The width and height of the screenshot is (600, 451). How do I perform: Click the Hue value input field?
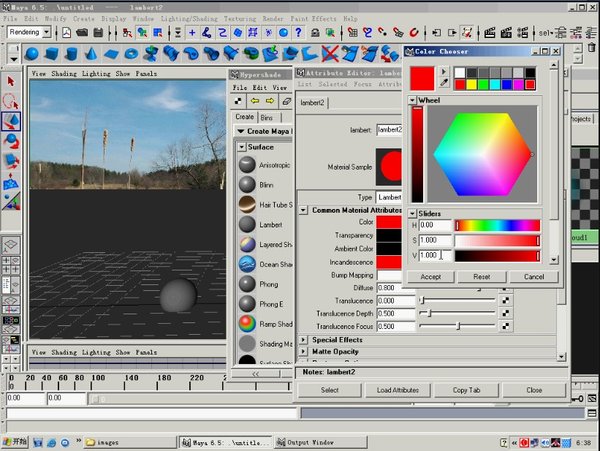click(x=435, y=226)
